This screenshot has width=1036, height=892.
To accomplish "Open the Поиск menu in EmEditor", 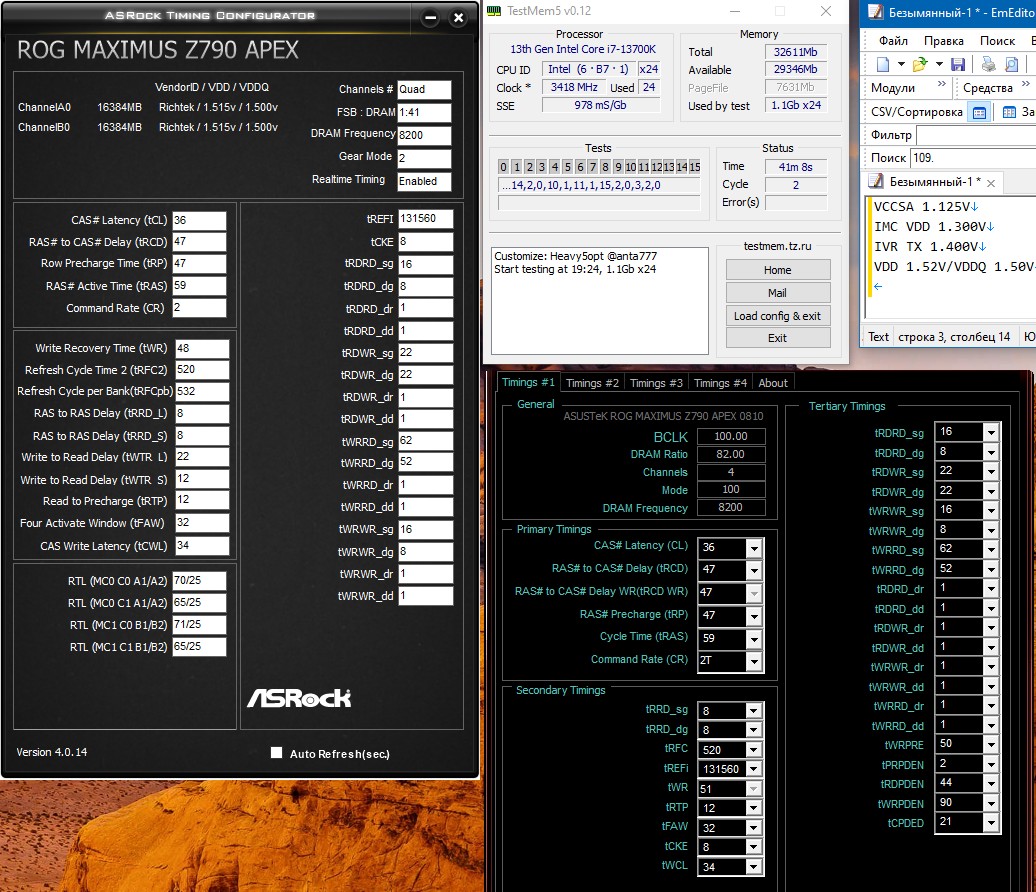I will pos(997,41).
